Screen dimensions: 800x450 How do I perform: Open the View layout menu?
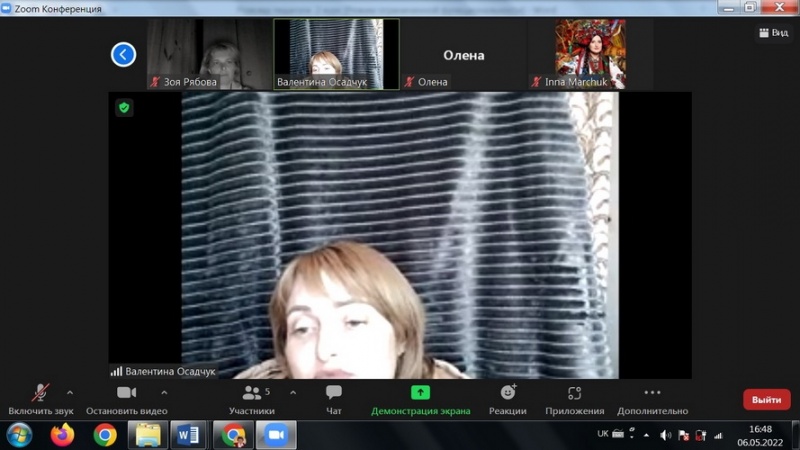(x=774, y=32)
